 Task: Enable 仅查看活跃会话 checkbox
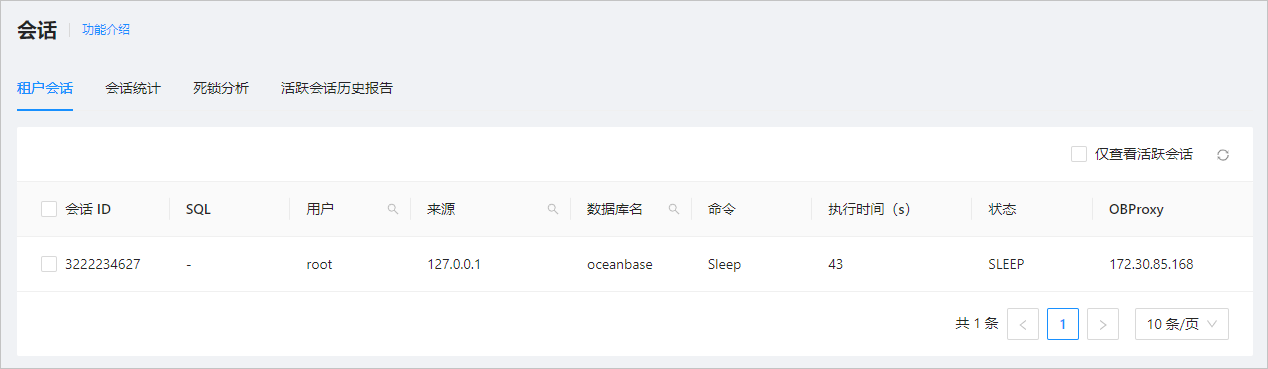point(1079,154)
